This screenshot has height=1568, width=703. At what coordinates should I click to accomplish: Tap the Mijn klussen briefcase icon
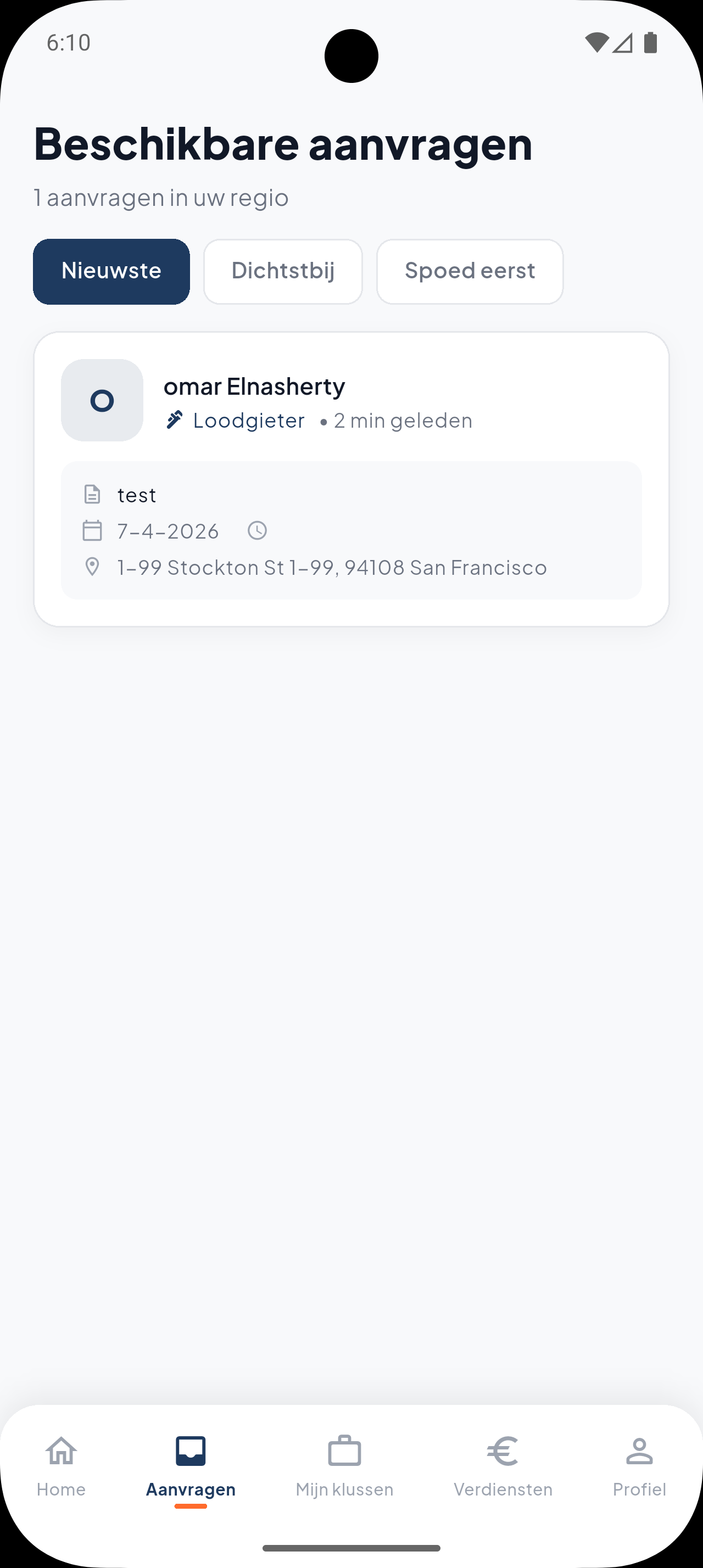pos(344,1452)
